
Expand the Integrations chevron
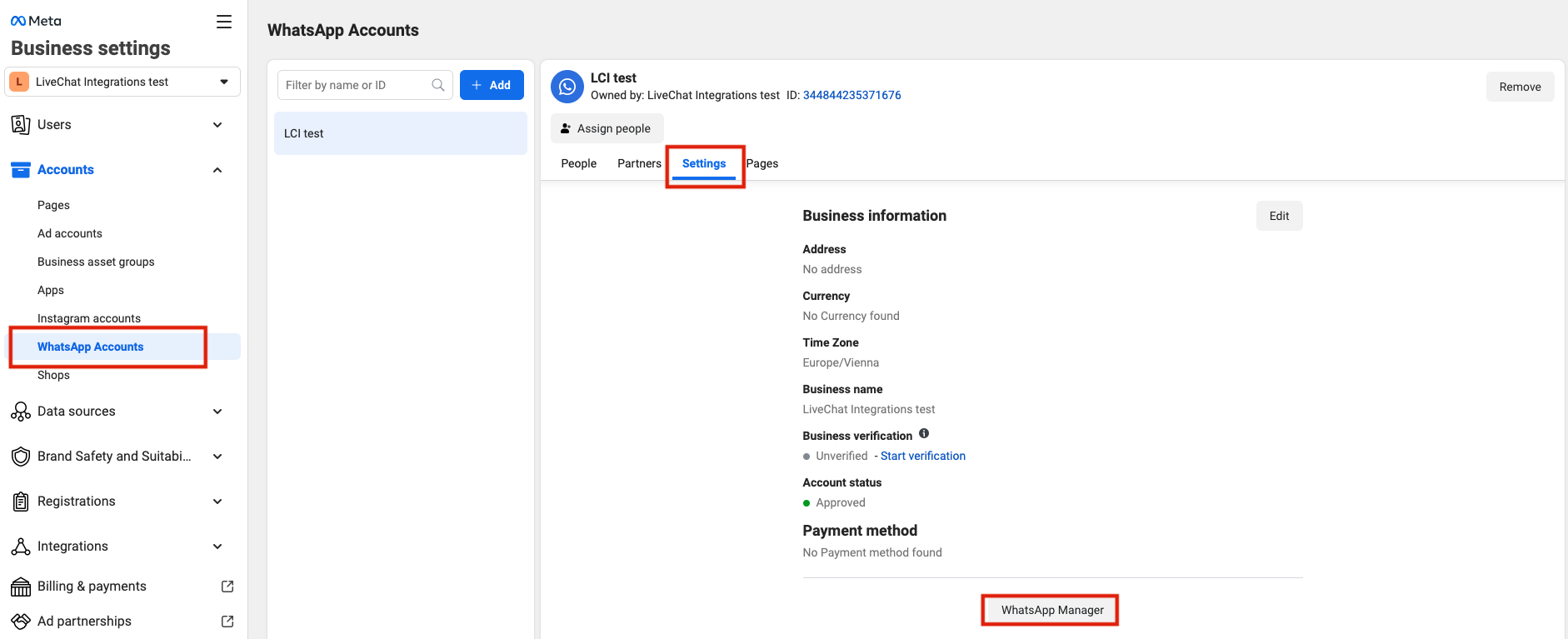click(217, 547)
